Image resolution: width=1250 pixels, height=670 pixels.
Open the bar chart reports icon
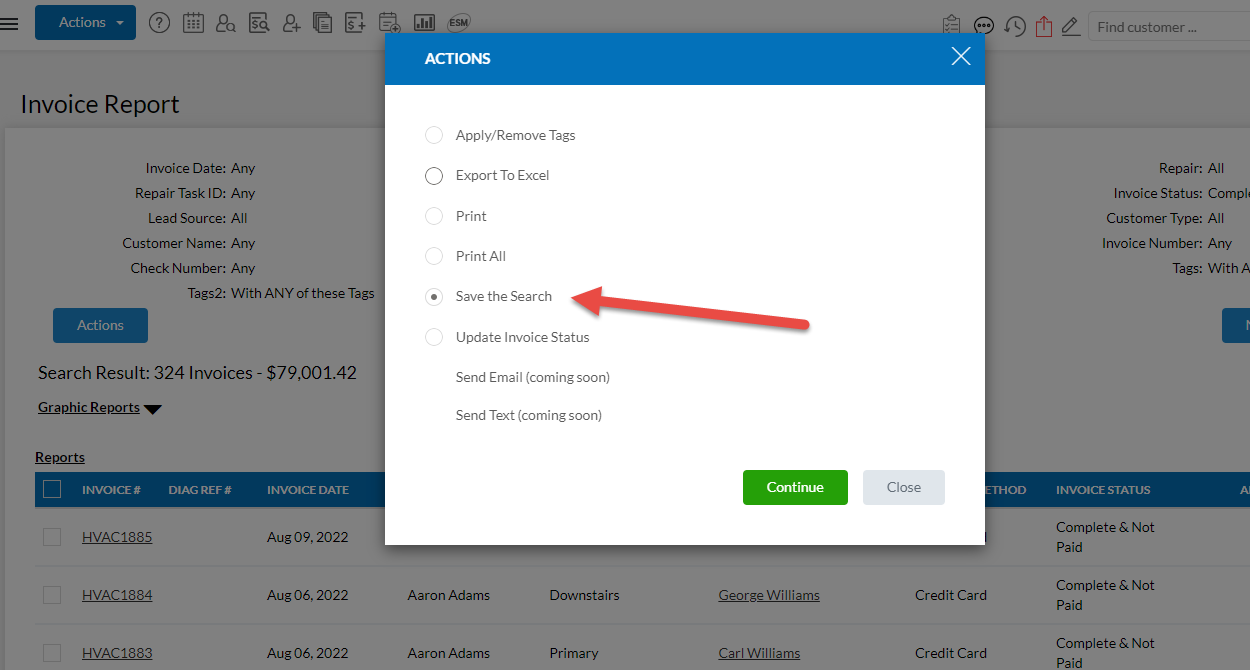[424, 22]
